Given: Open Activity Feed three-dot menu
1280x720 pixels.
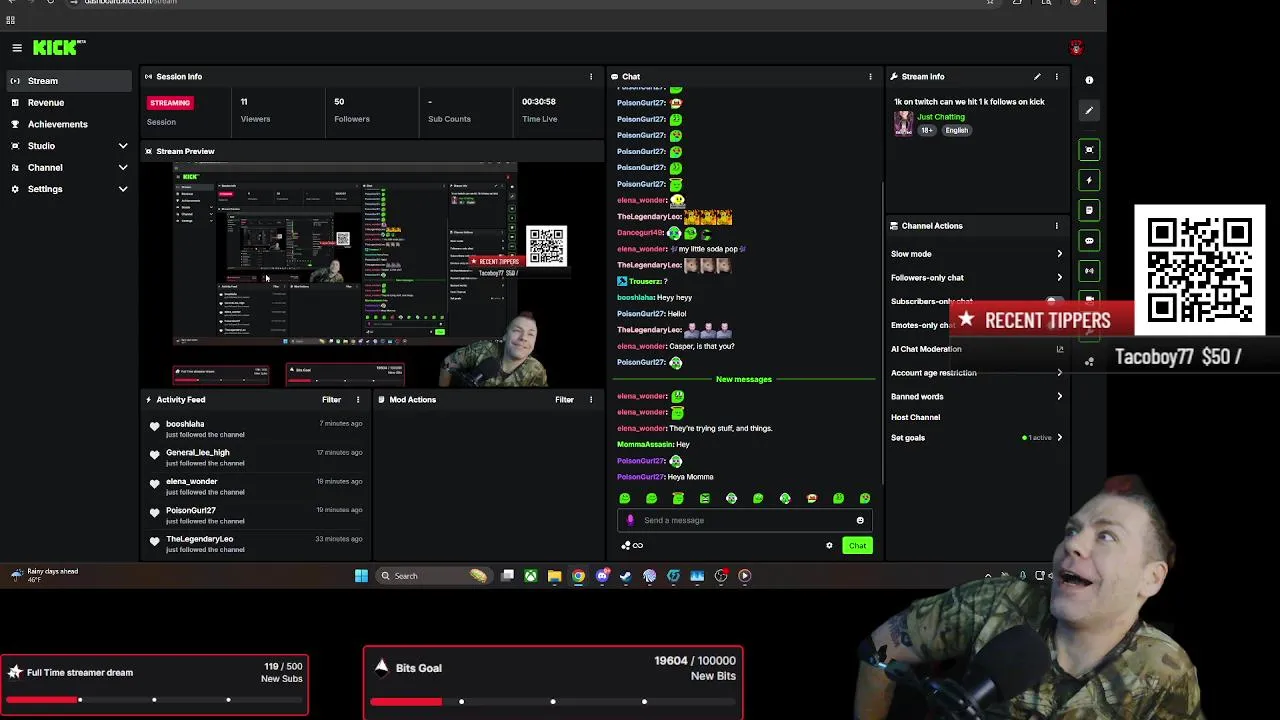Looking at the screenshot, I should click(357, 400).
